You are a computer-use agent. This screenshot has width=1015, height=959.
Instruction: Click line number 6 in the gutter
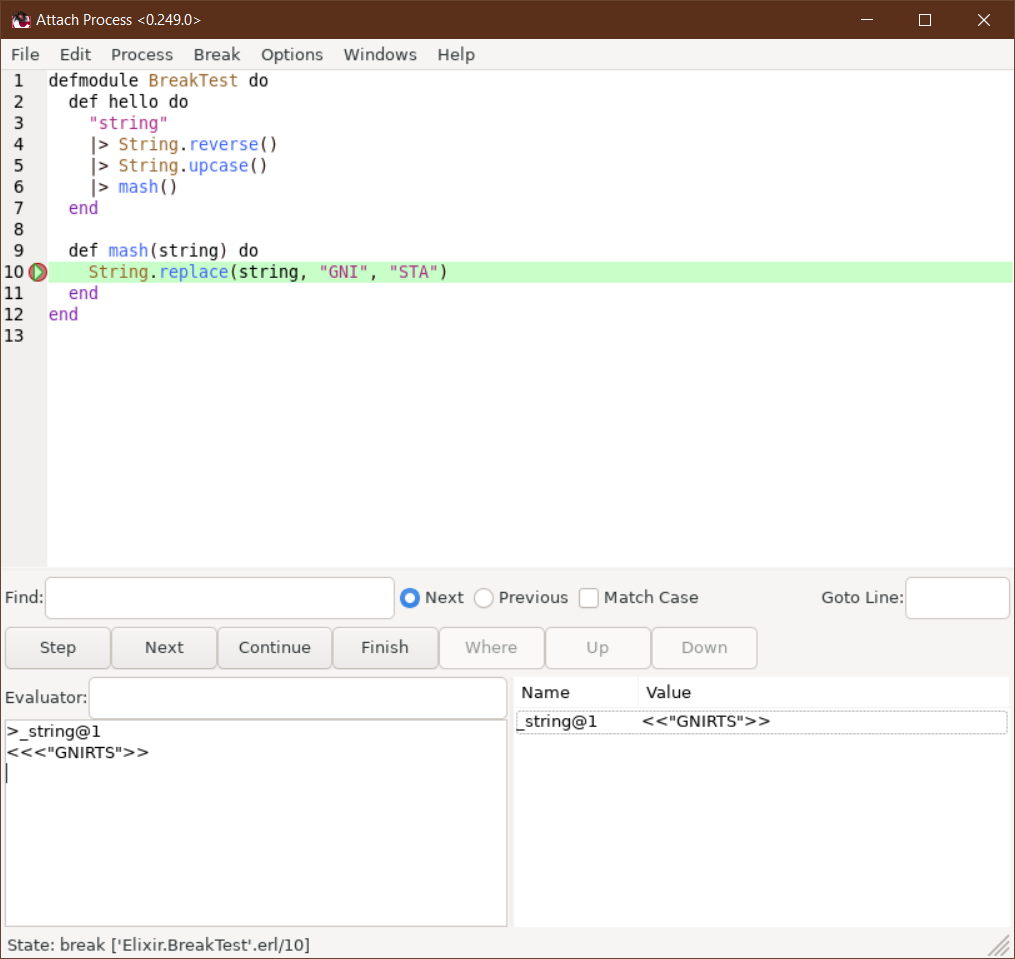point(18,187)
